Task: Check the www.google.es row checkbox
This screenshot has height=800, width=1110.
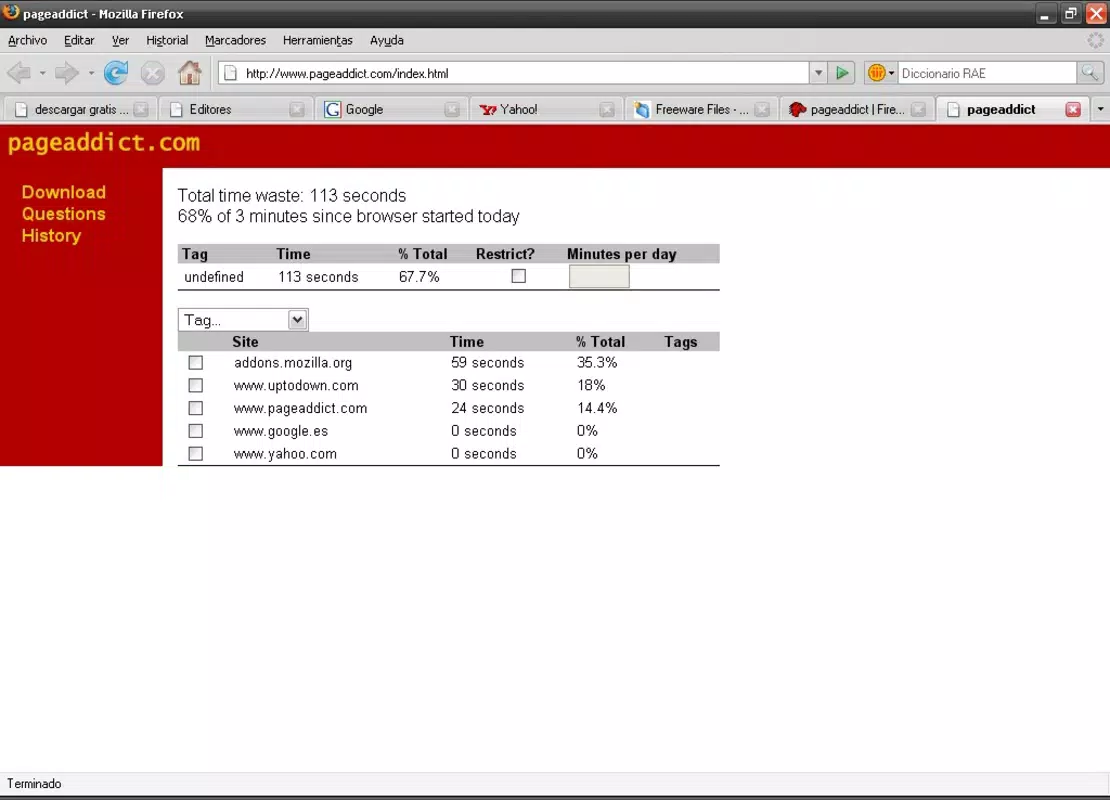Action: pyautogui.click(x=195, y=430)
